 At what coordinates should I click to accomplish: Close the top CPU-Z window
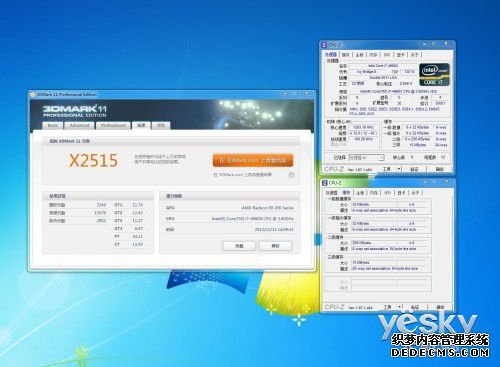pos(446,44)
